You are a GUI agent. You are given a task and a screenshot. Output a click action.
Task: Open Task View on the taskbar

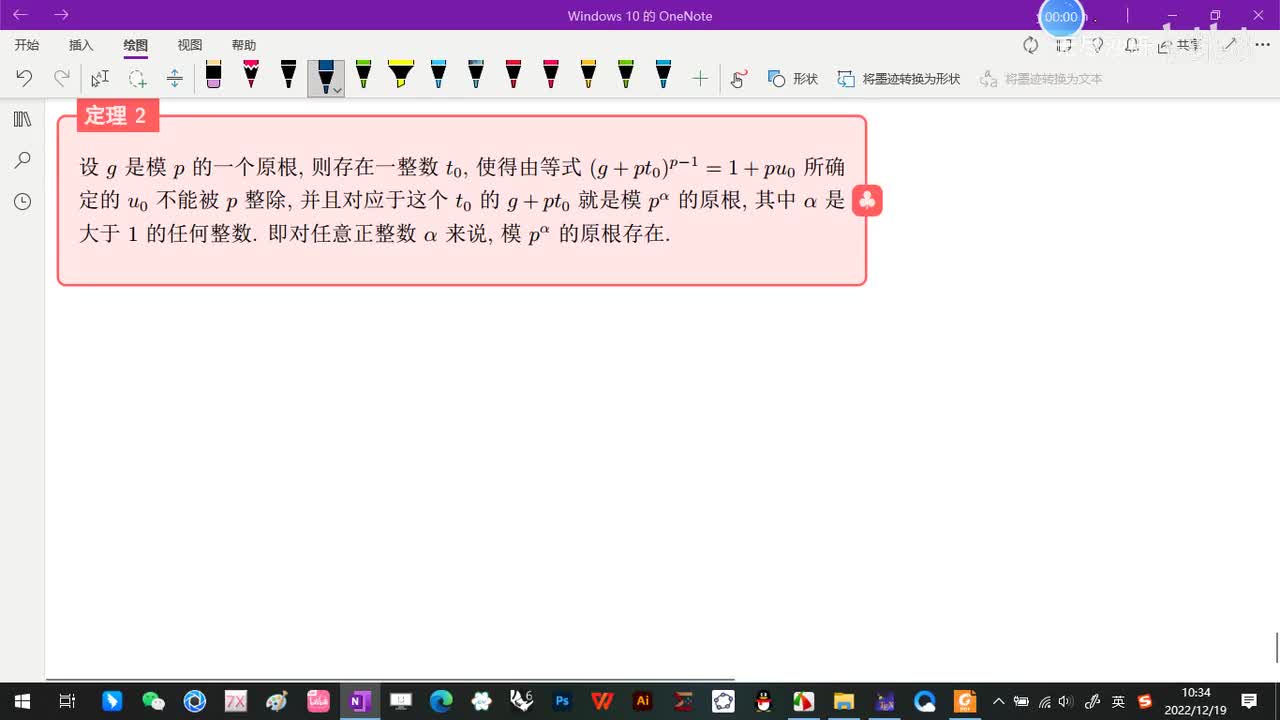[67, 701]
